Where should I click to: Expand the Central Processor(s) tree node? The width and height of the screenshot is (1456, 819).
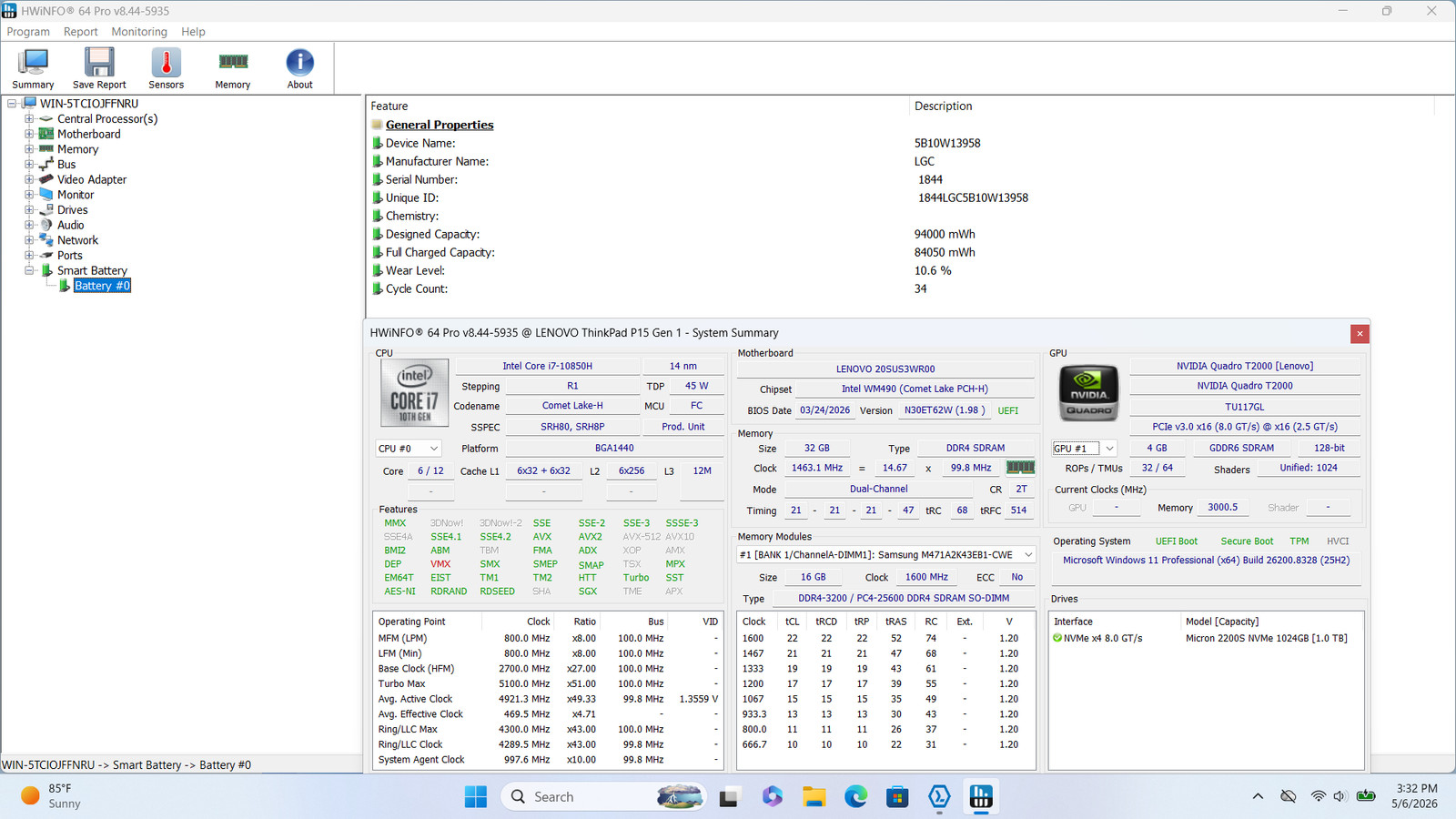point(29,119)
